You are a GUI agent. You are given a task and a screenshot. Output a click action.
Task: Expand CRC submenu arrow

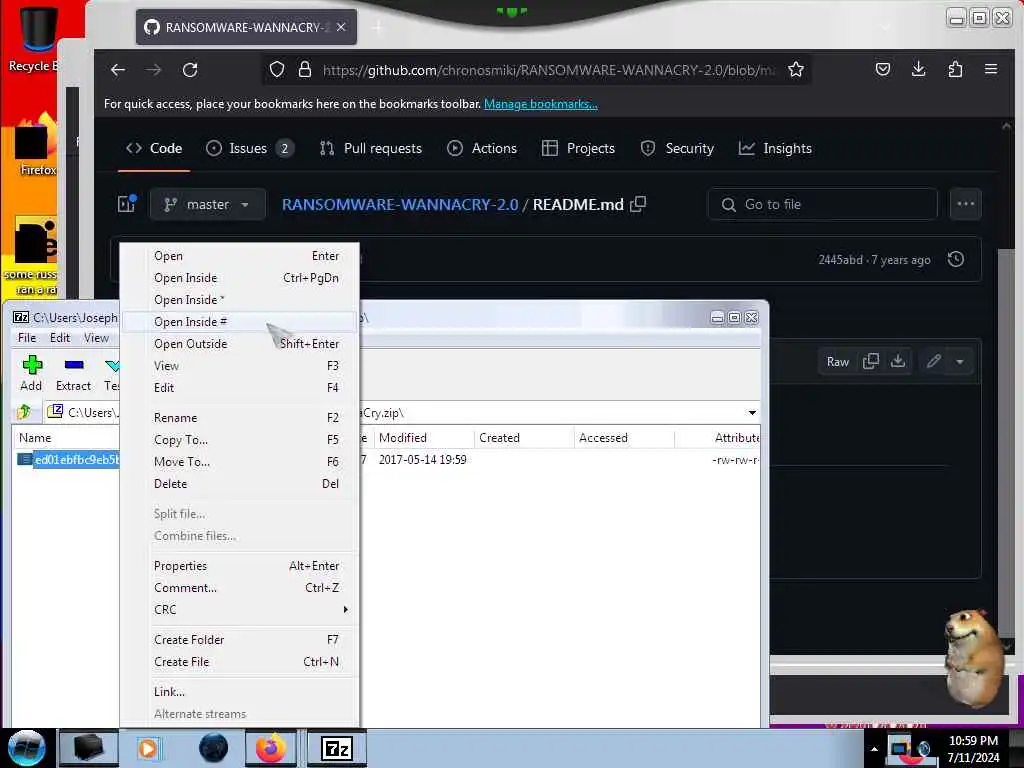pos(345,609)
